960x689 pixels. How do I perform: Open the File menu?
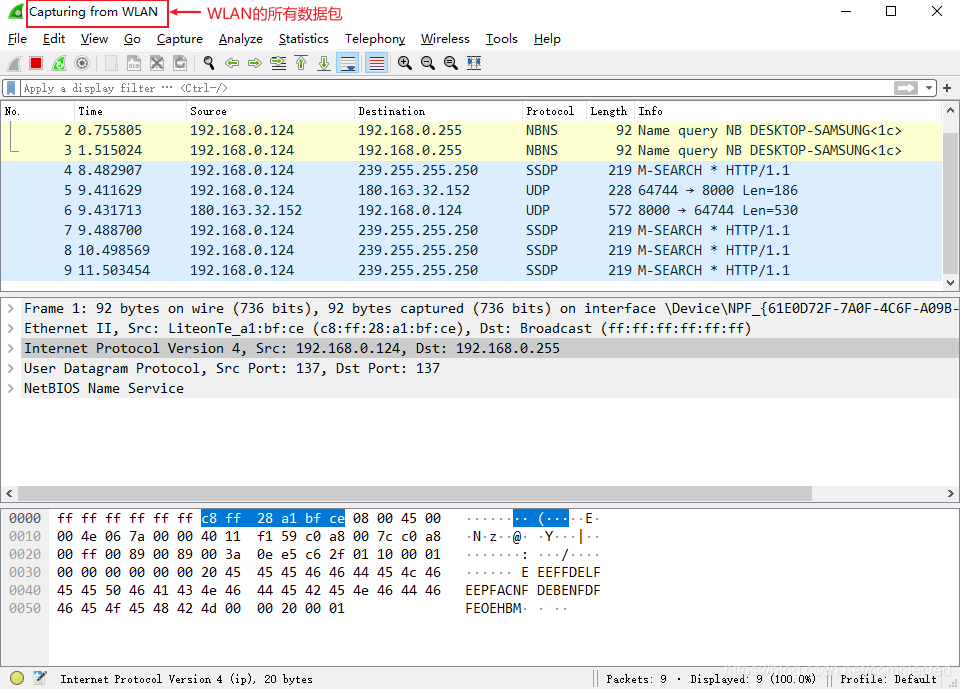(17, 39)
